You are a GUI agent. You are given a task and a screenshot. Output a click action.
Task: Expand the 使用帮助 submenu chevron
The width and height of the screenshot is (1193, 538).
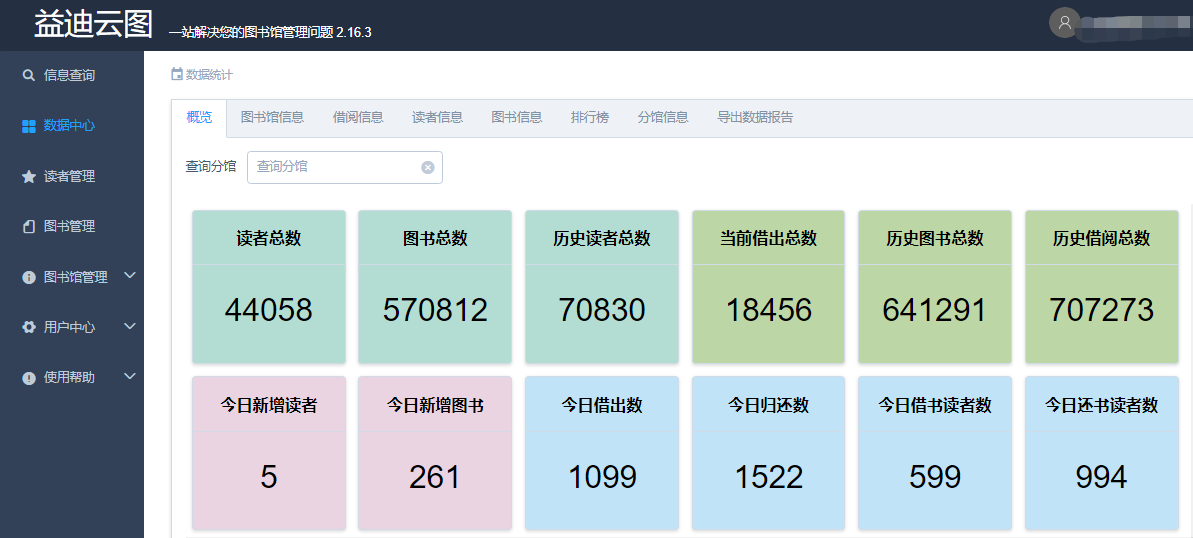coord(129,376)
